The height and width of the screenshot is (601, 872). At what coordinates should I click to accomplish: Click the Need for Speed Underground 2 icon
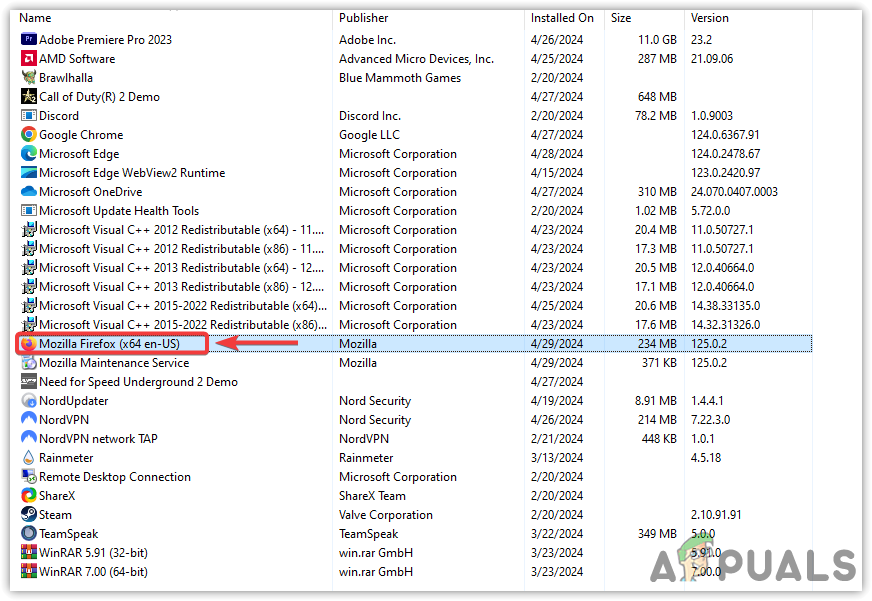point(29,381)
